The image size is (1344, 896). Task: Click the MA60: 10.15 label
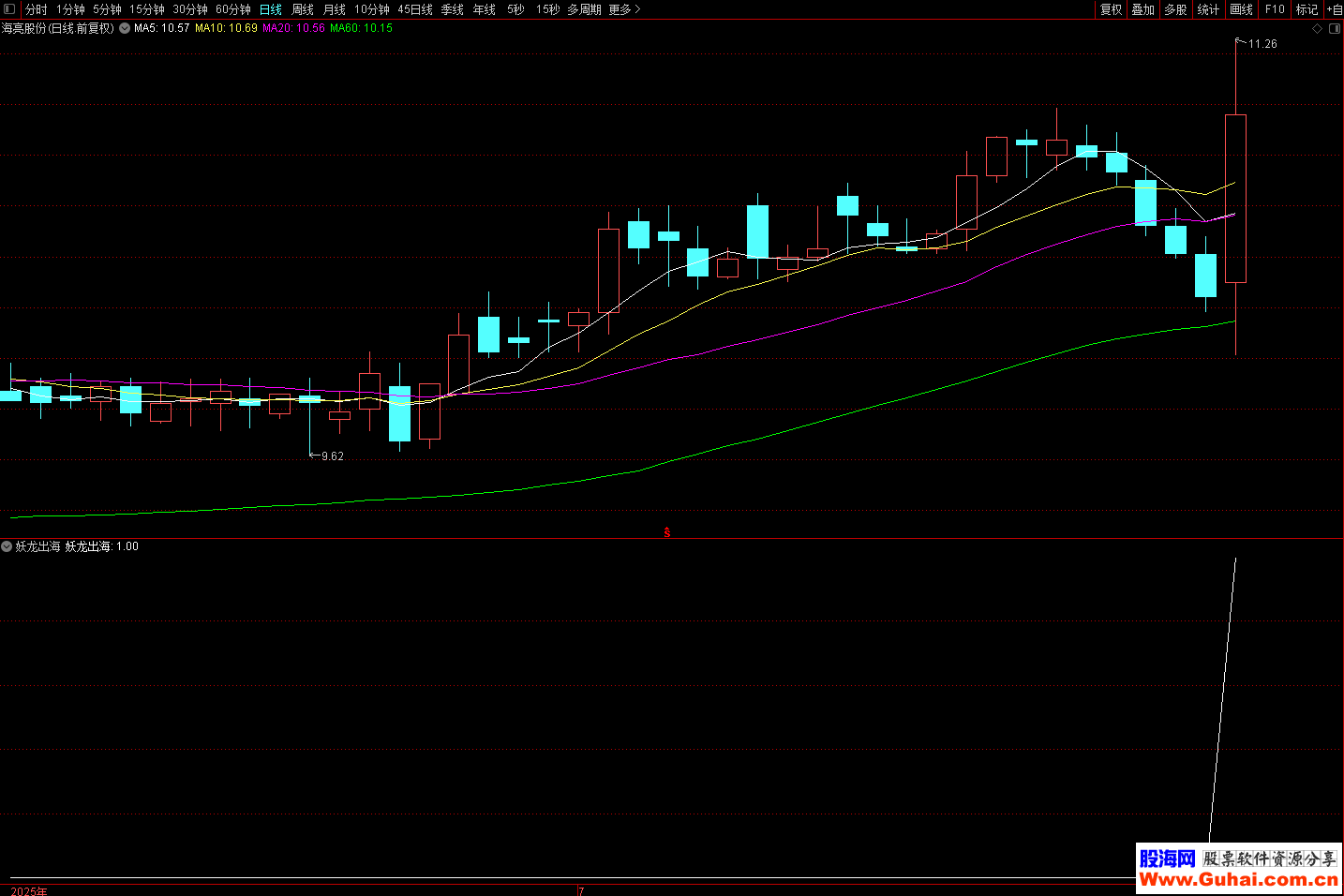pos(361,28)
